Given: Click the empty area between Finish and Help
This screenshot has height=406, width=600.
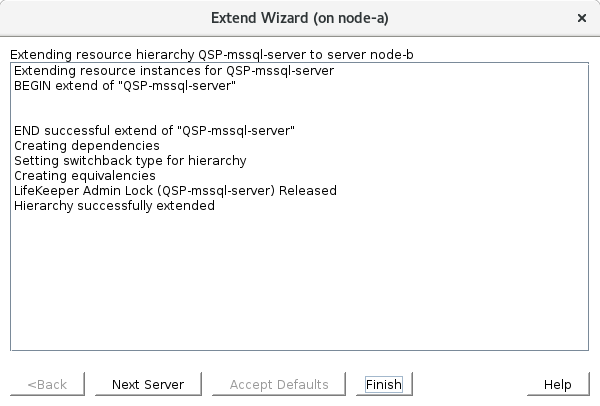Looking at the screenshot, I should (x=468, y=384).
